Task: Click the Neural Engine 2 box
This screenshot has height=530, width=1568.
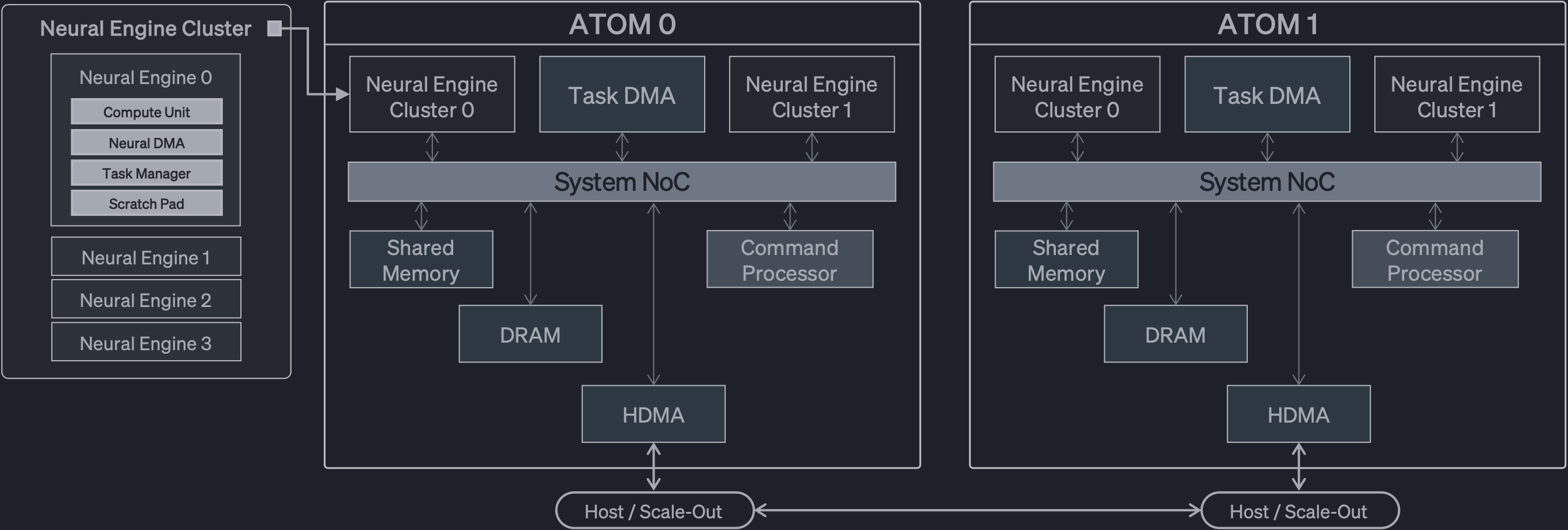Action: (146, 299)
